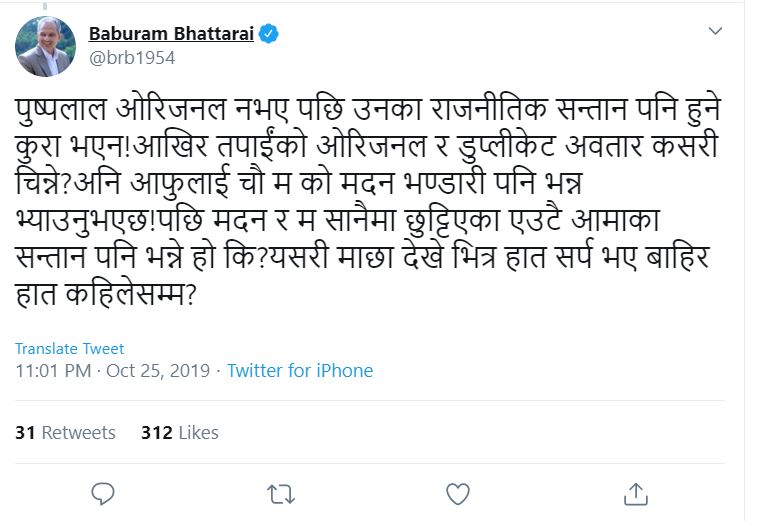
Task: Click the blue verified badge
Action: point(269,34)
